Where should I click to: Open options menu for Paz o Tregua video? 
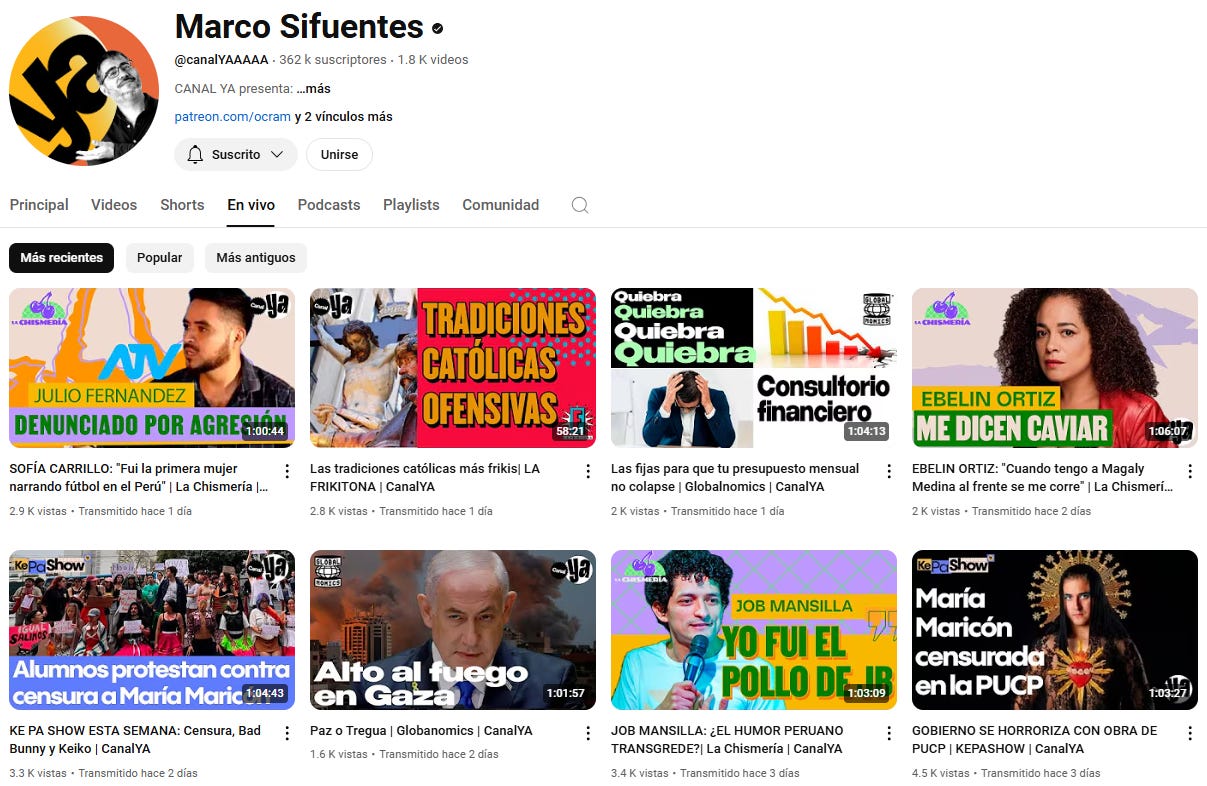[588, 733]
